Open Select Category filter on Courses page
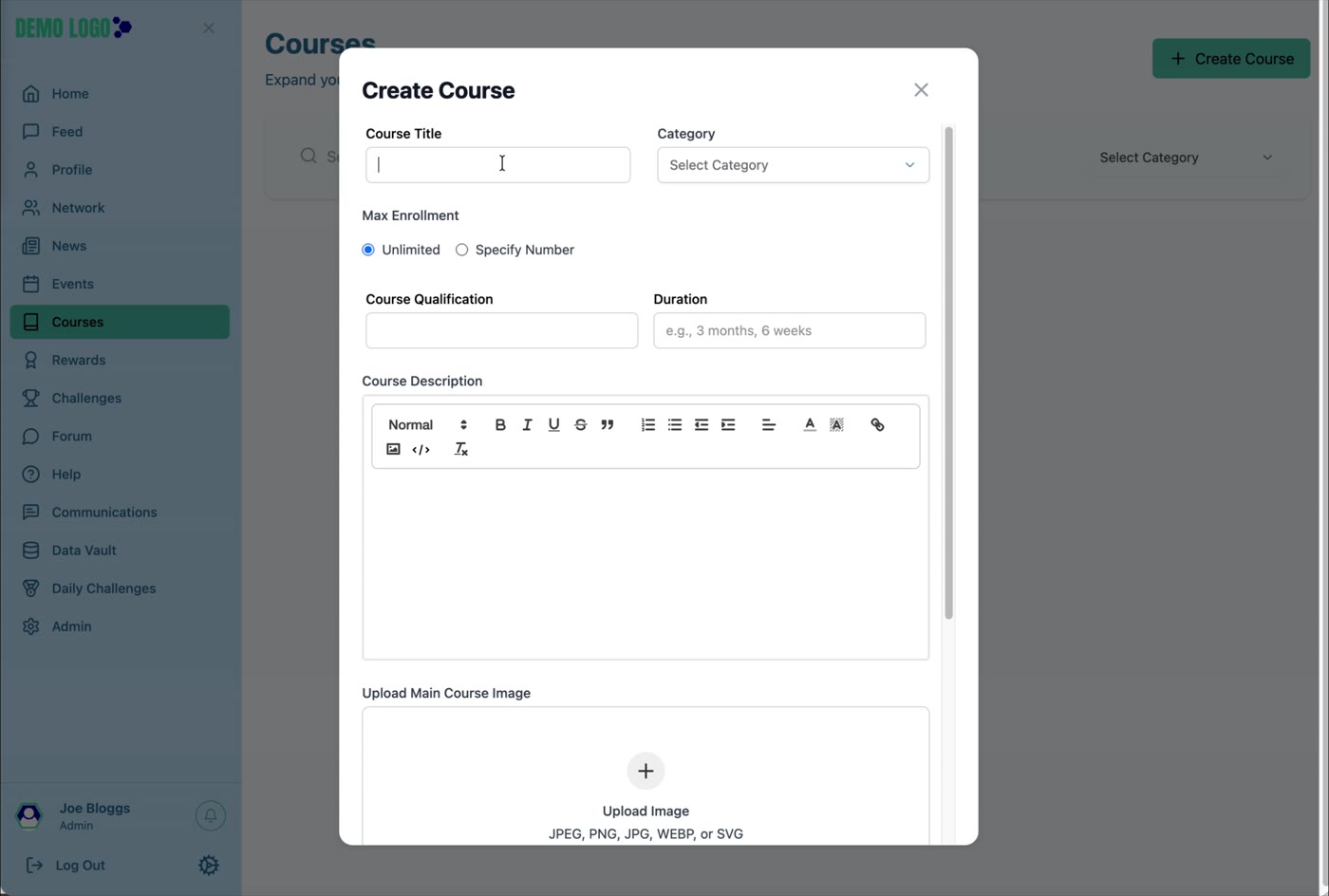 tap(1186, 158)
